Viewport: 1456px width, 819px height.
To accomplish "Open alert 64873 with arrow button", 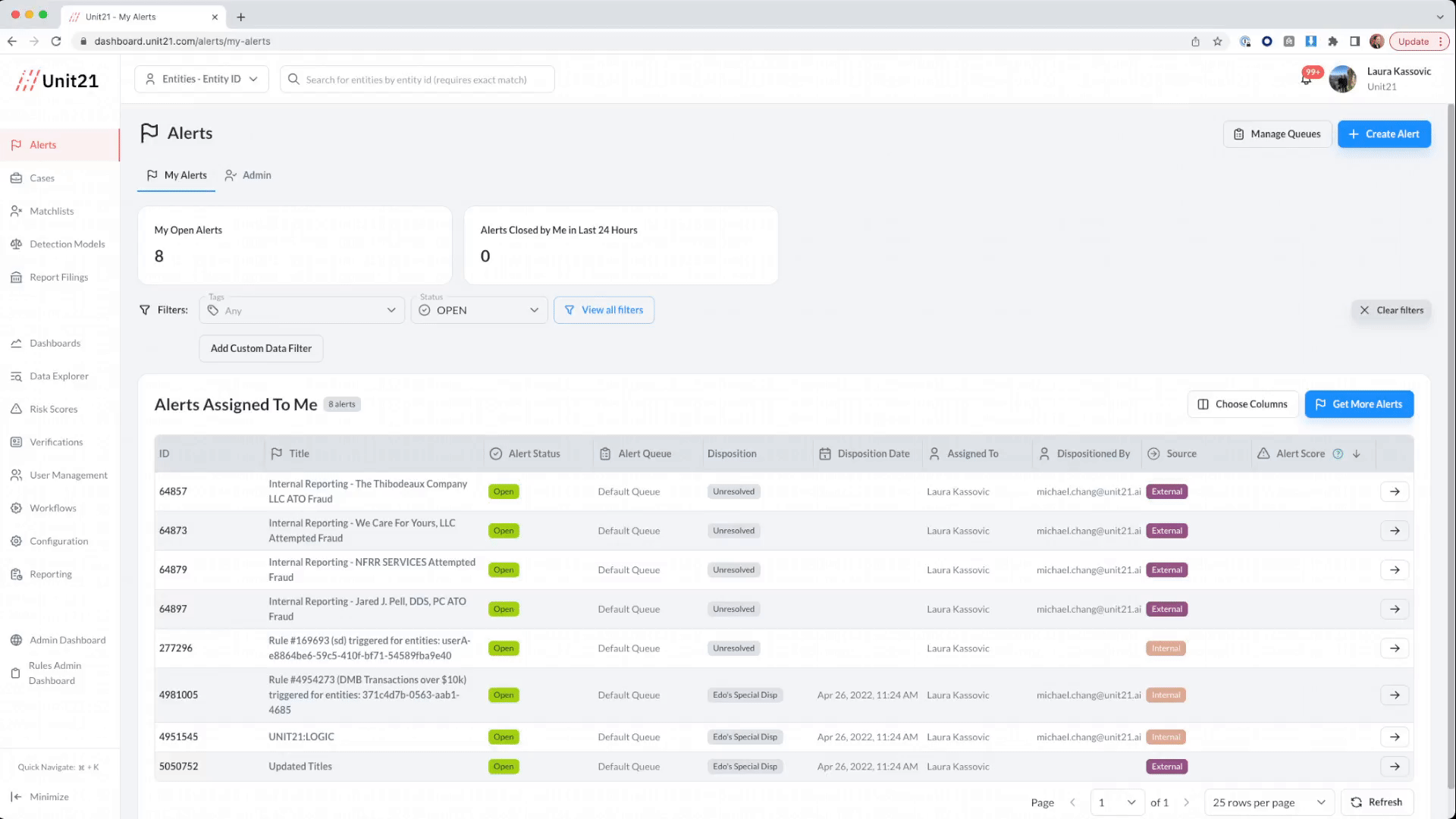I will pyautogui.click(x=1395, y=531).
